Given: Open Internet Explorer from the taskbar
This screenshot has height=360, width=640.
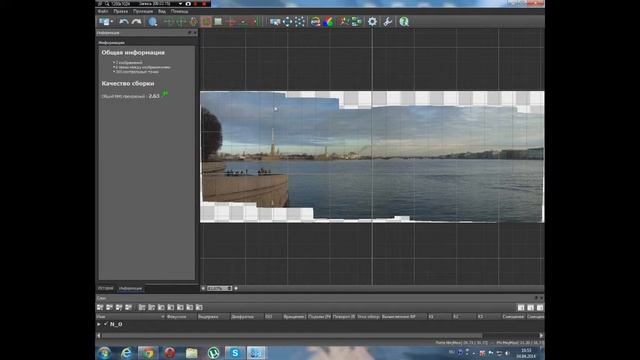Looking at the screenshot, I should click(126, 353).
